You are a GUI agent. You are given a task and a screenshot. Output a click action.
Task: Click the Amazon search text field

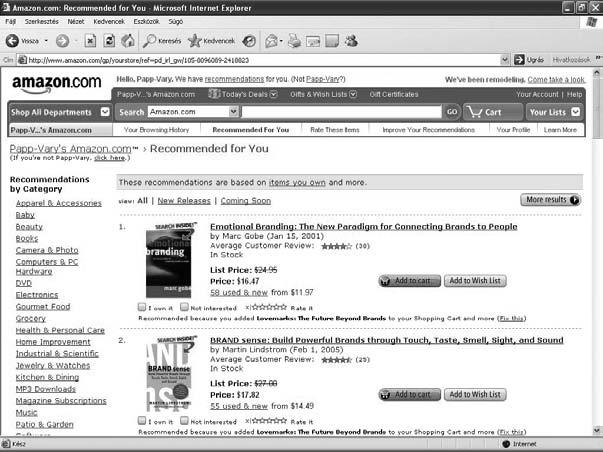coord(341,112)
